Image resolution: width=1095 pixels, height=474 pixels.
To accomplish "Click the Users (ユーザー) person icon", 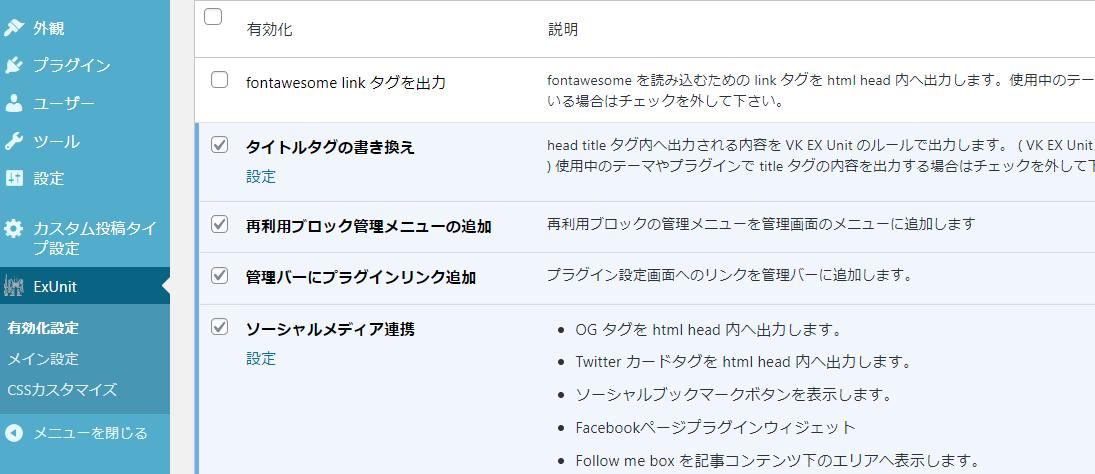I will click(14, 103).
